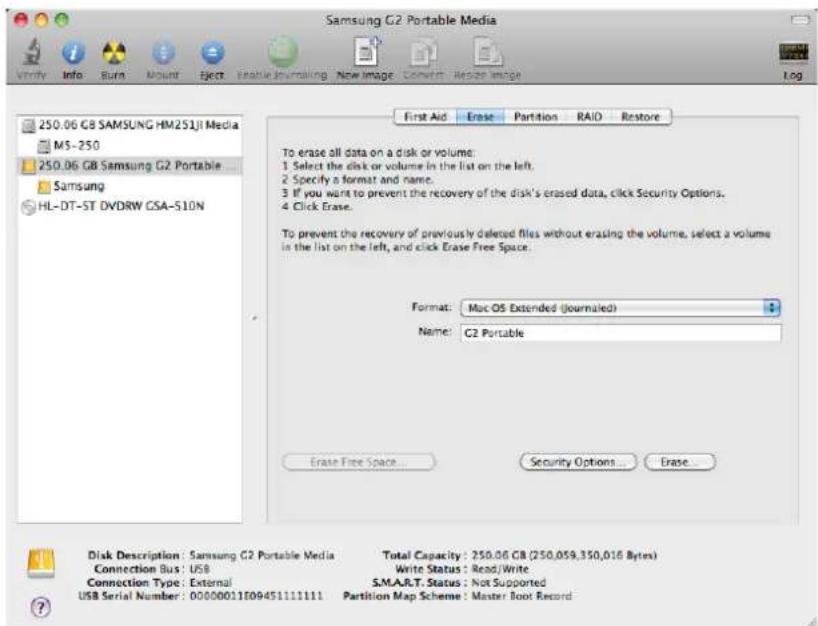Create a New Image from toolbar
818x626 pixels.
(x=367, y=52)
